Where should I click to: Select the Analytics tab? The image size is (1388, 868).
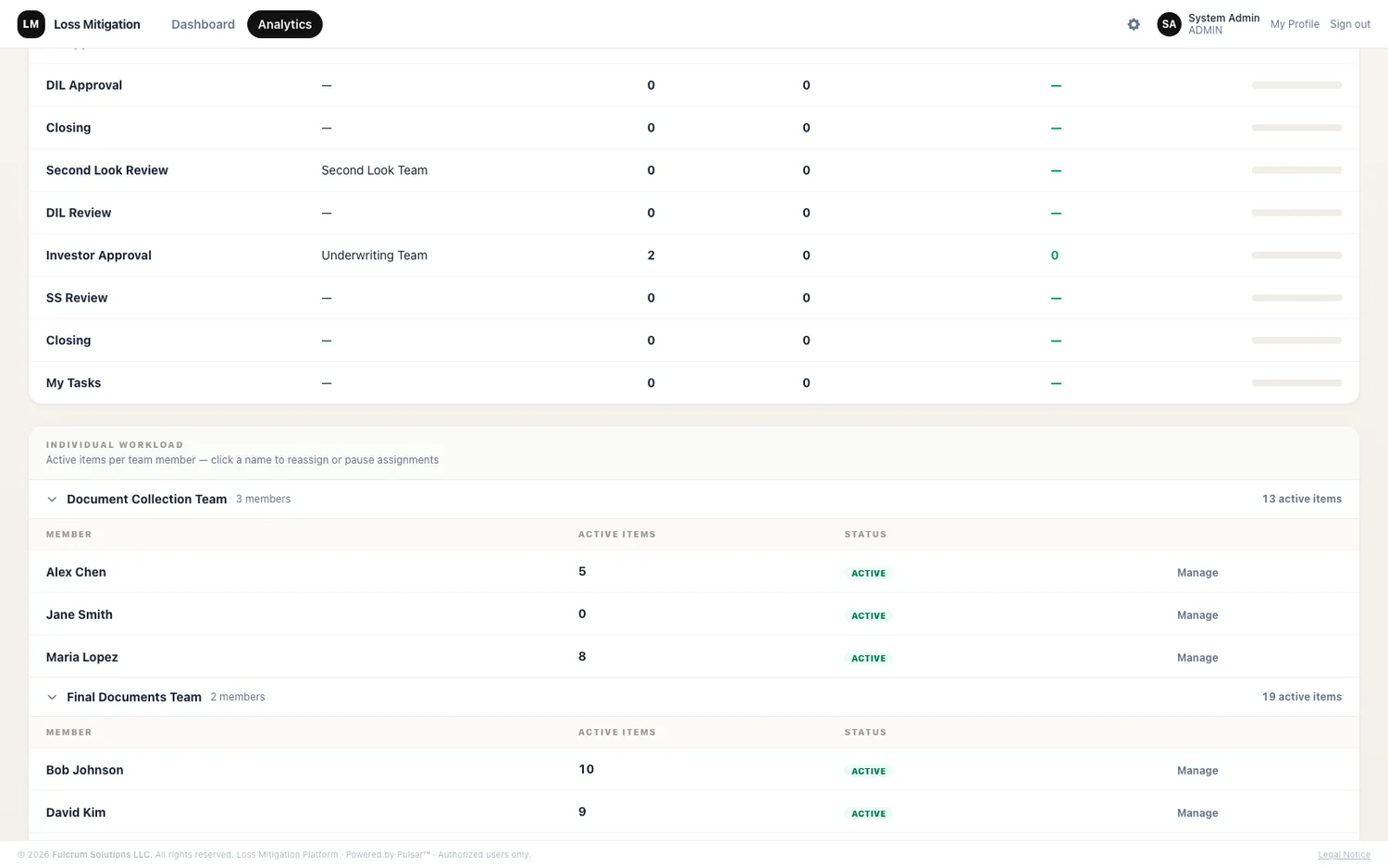coord(285,24)
